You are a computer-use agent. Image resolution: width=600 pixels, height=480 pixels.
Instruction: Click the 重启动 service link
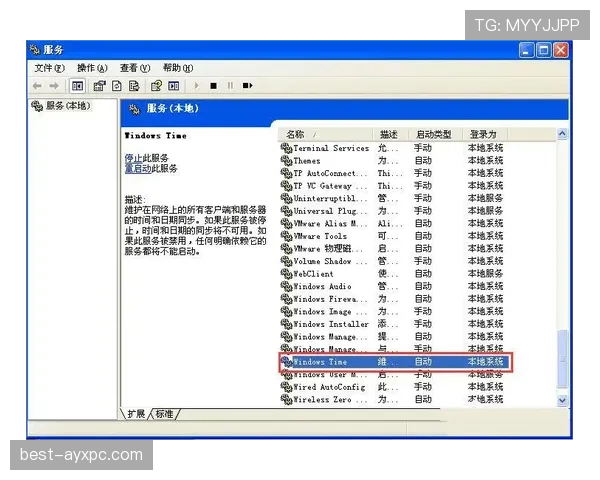(138, 168)
